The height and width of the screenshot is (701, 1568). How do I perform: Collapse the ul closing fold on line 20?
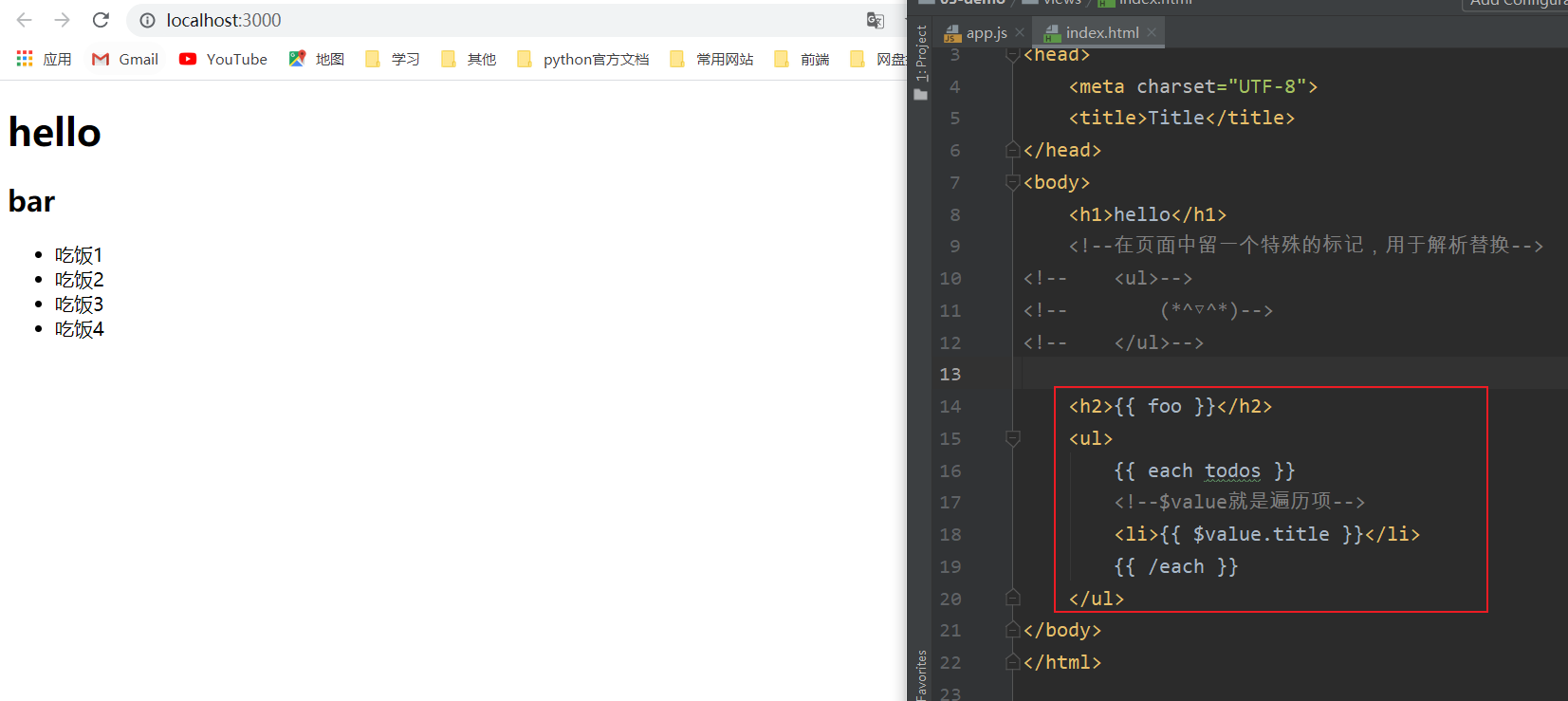[x=1012, y=599]
